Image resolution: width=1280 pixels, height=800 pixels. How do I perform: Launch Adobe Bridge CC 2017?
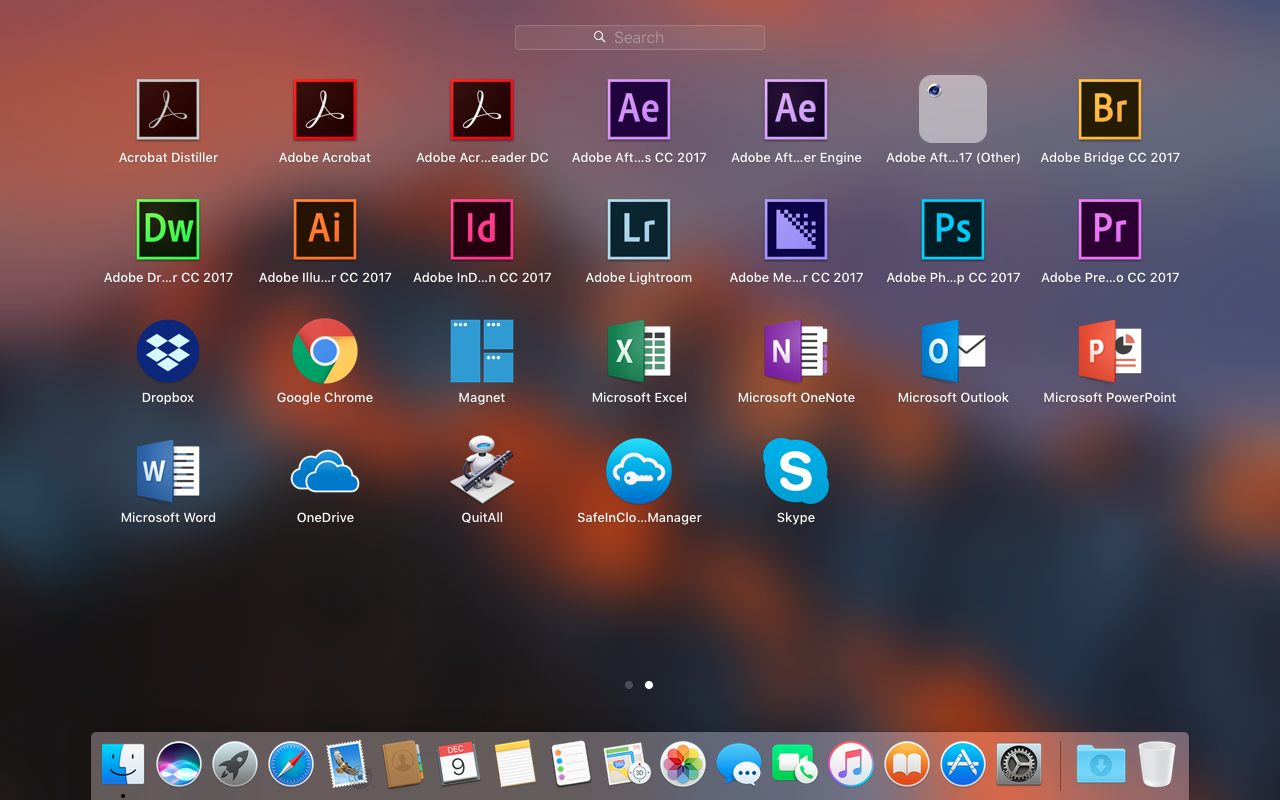[1110, 109]
